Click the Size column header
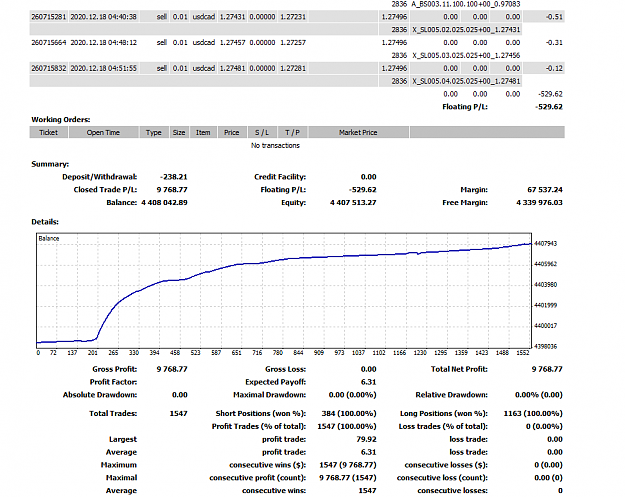The width and height of the screenshot is (625, 497). 179,132
